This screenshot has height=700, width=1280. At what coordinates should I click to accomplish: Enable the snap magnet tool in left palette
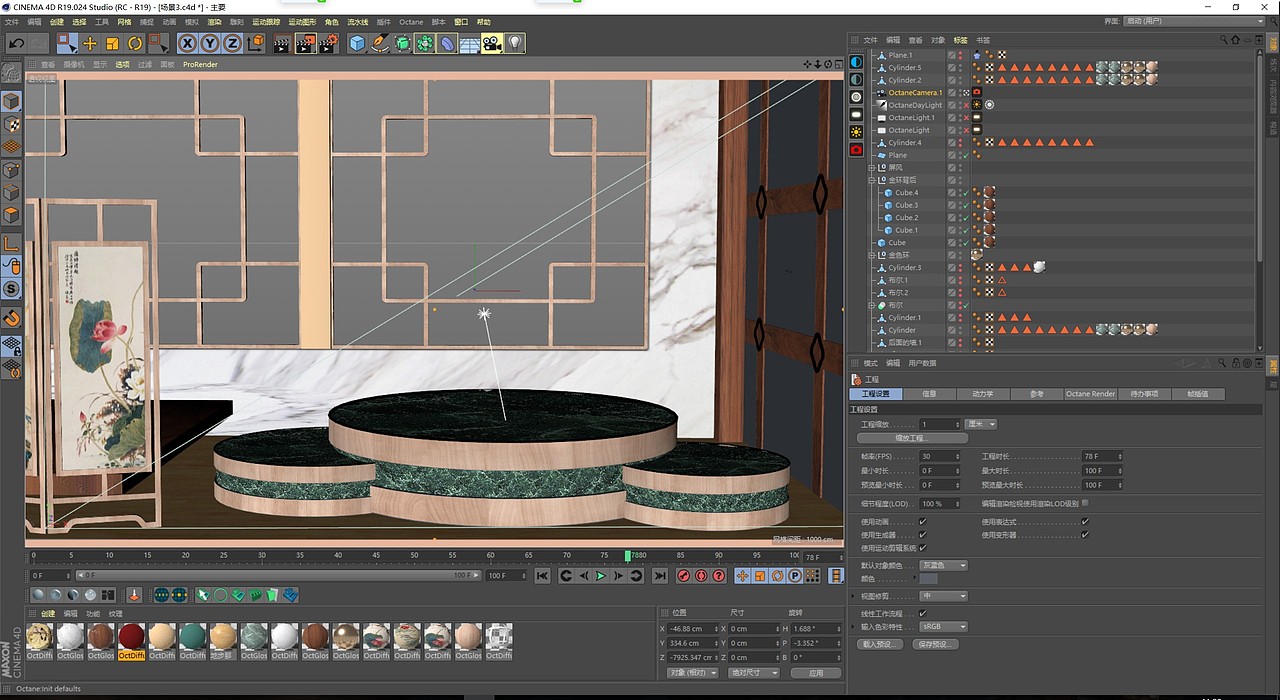[11, 318]
